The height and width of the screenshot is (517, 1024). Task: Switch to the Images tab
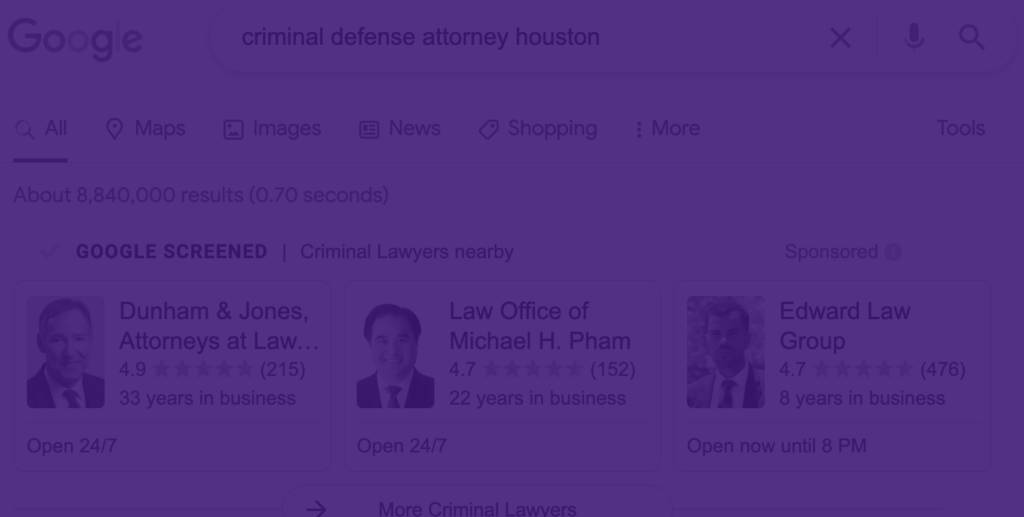[x=272, y=129]
